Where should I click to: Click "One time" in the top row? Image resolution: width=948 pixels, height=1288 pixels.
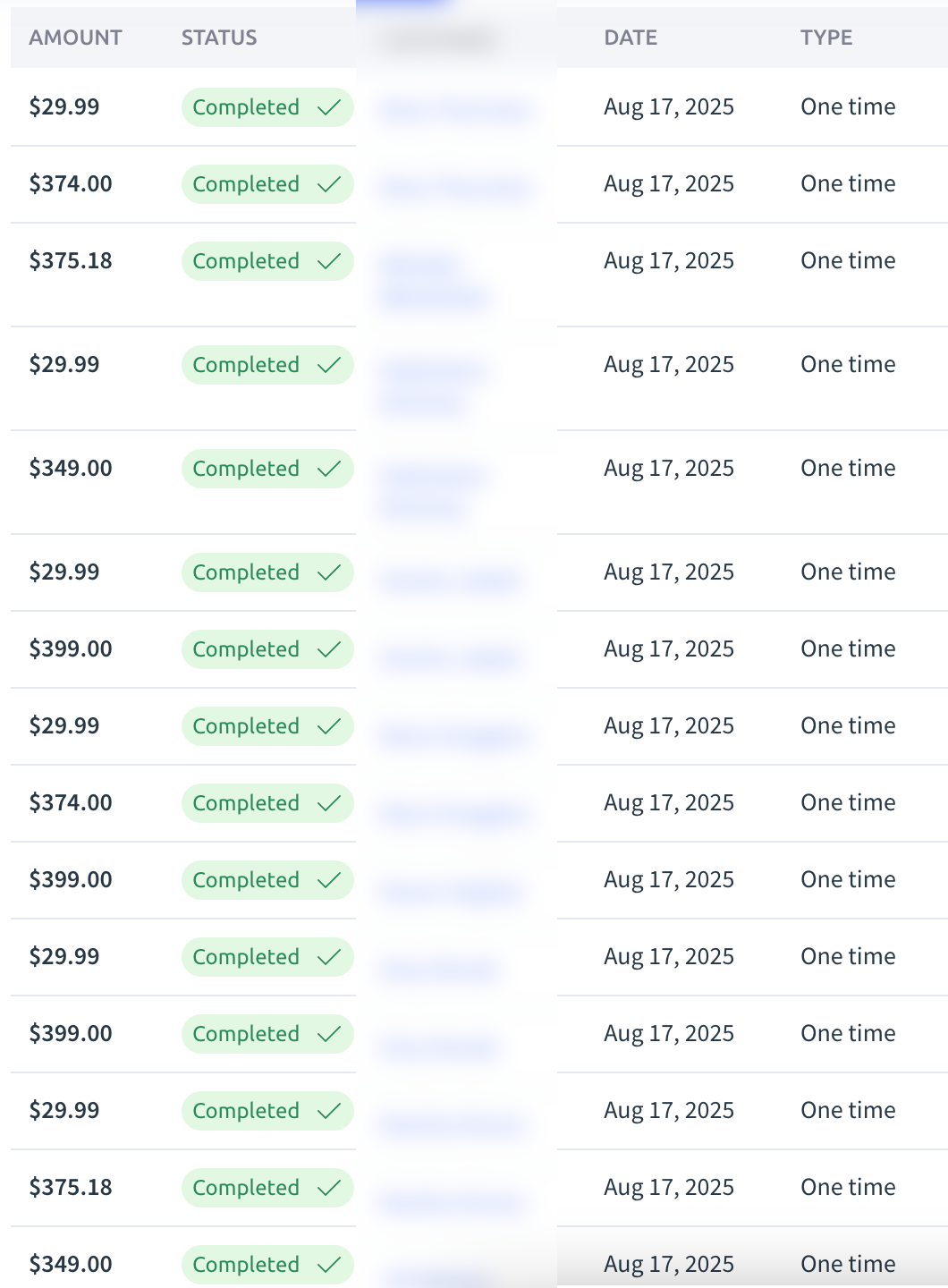tap(848, 107)
